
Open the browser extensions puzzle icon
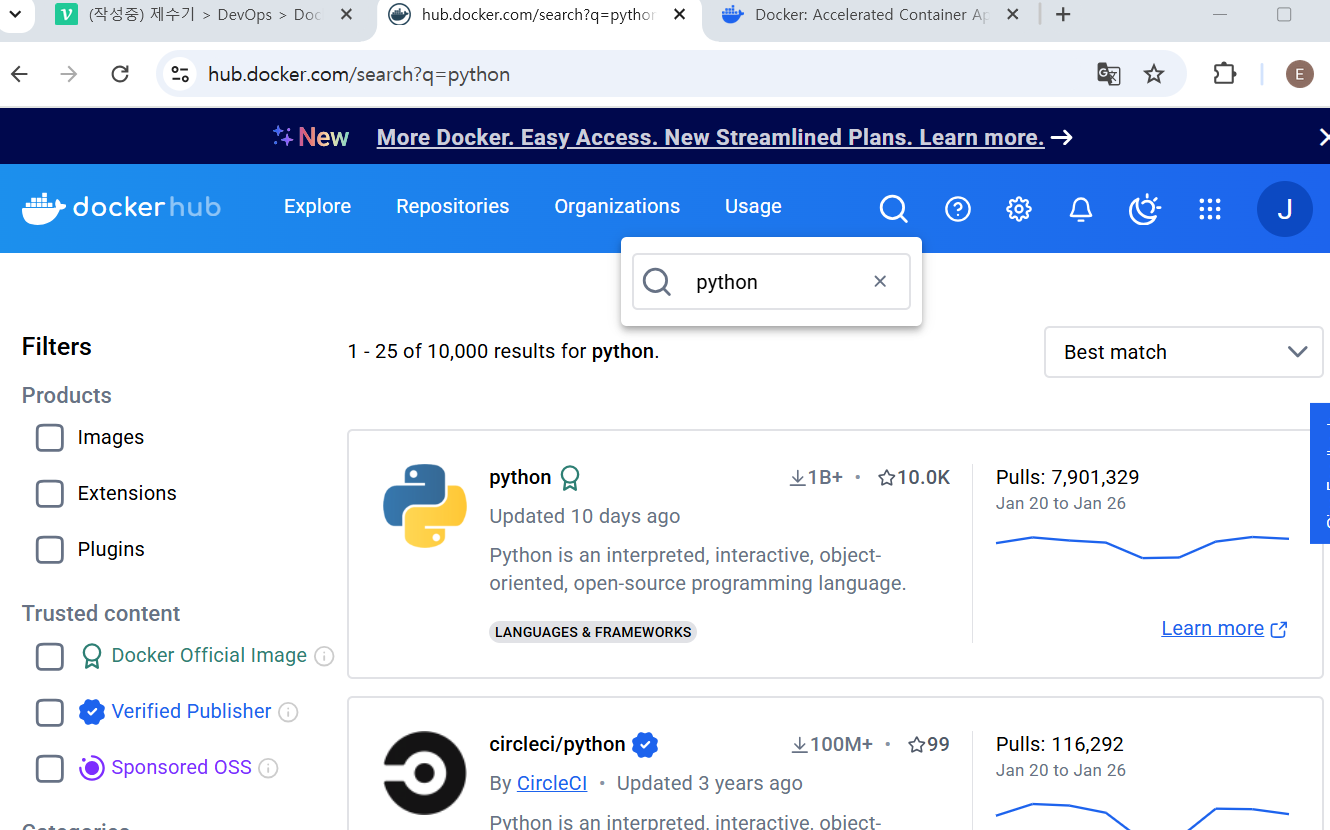click(x=1224, y=74)
